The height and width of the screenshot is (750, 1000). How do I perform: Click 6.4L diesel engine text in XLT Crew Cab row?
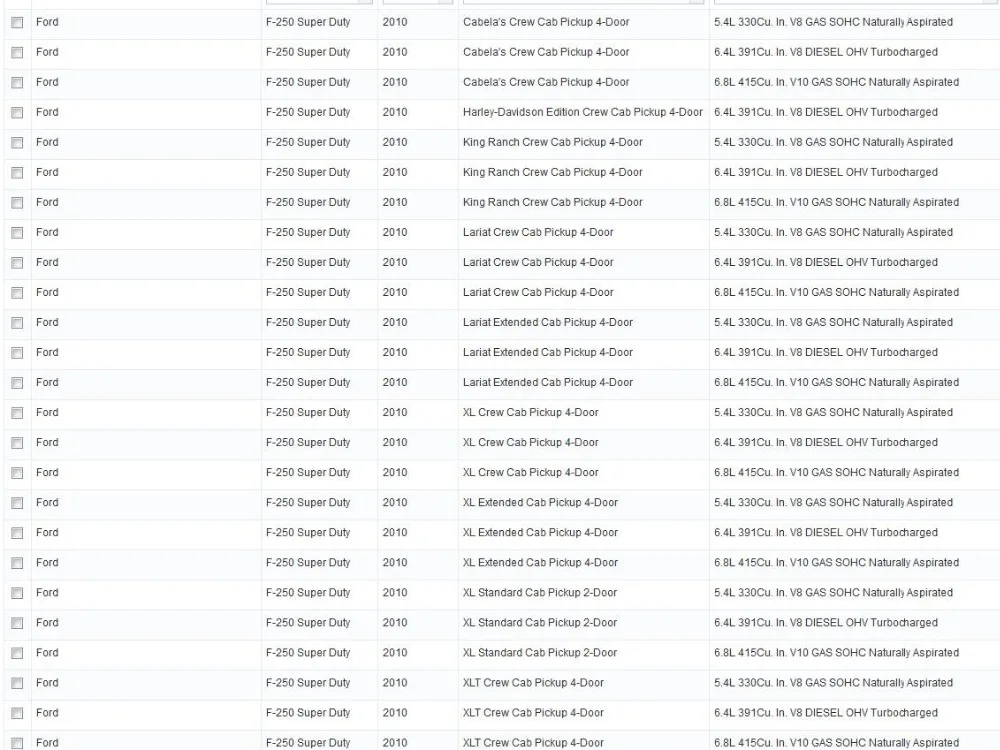826,712
